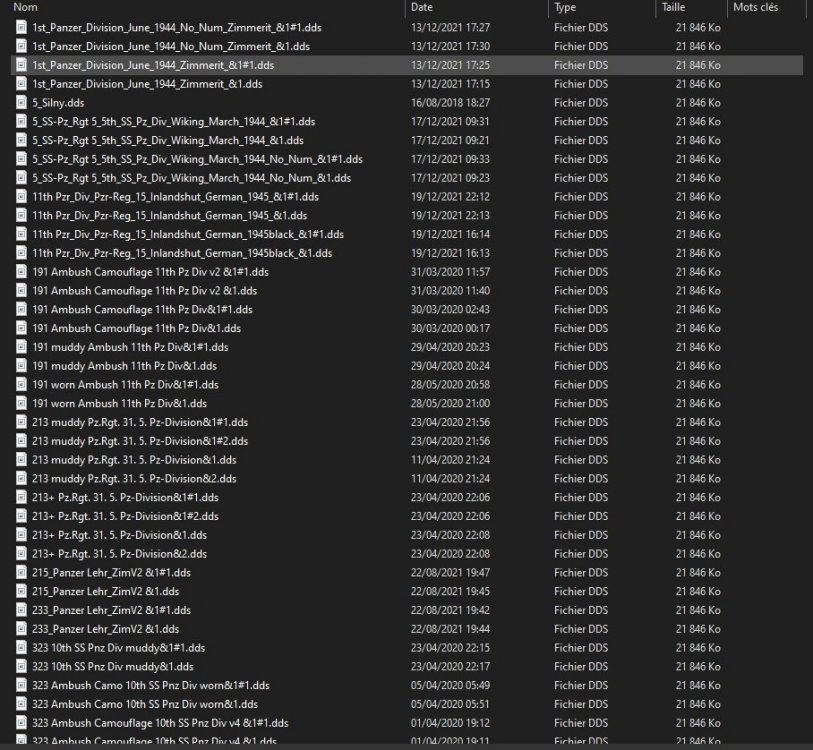The height and width of the screenshot is (750, 813).
Task: Select file 213+ Pz.Rgt. 31. 5. Pz-Division&1.dds
Action: click(x=119, y=535)
